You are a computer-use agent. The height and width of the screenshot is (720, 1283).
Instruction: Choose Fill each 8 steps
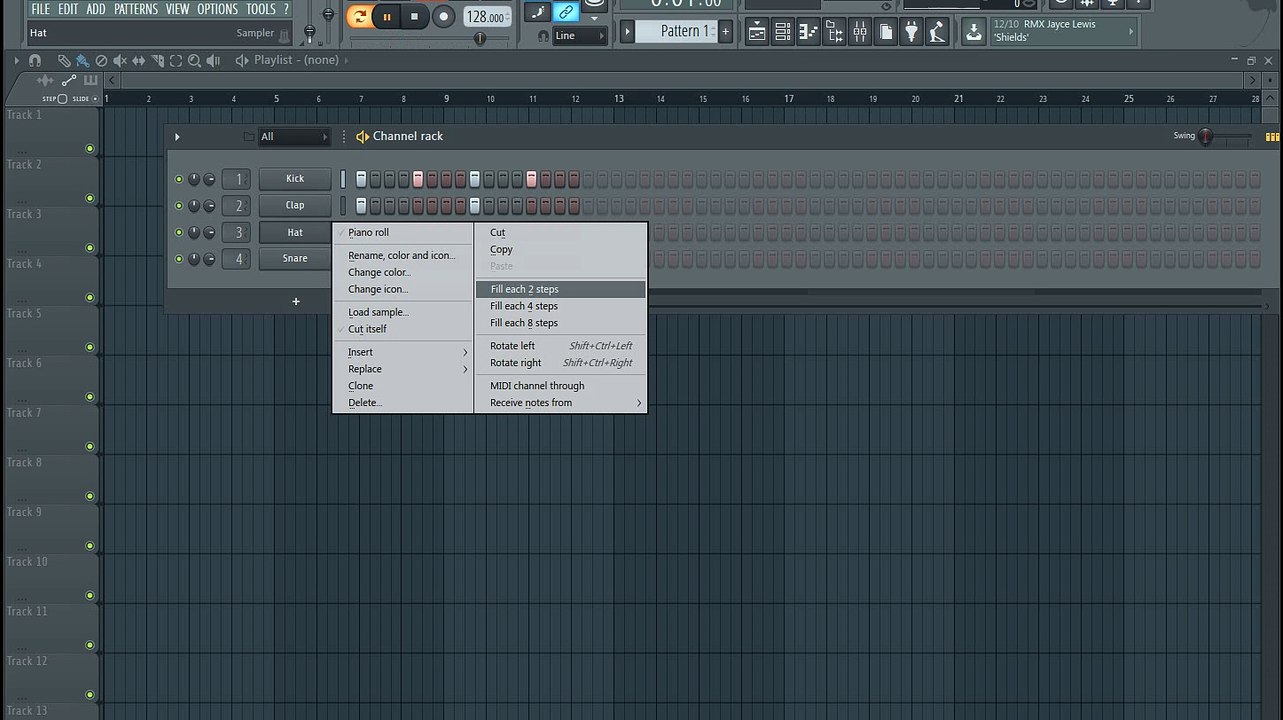click(561, 323)
